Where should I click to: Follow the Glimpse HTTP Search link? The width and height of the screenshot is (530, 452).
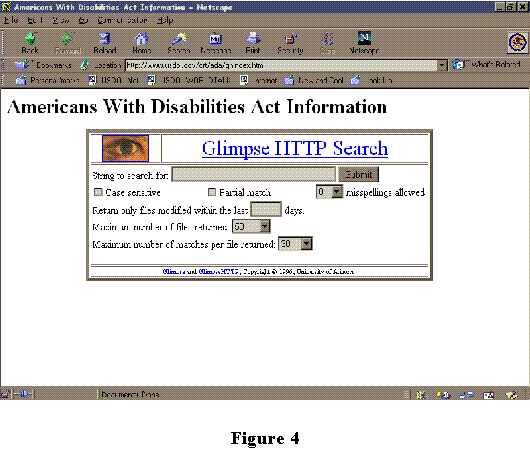point(295,148)
